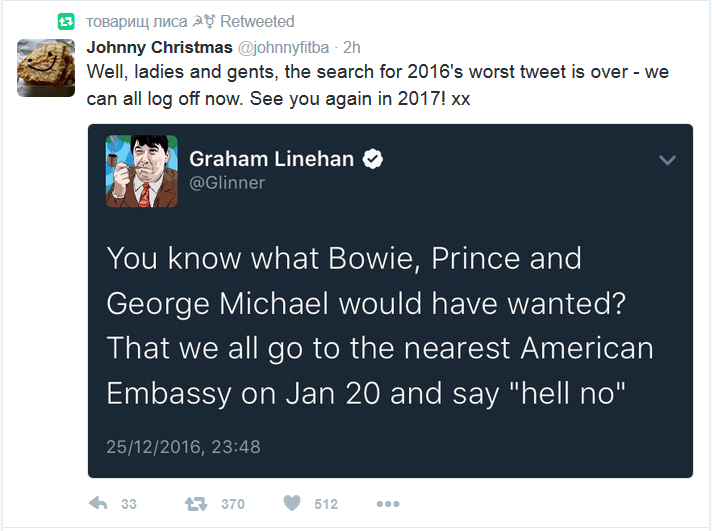Click the 2h tweet timestamp
The image size is (712, 531).
click(352, 47)
